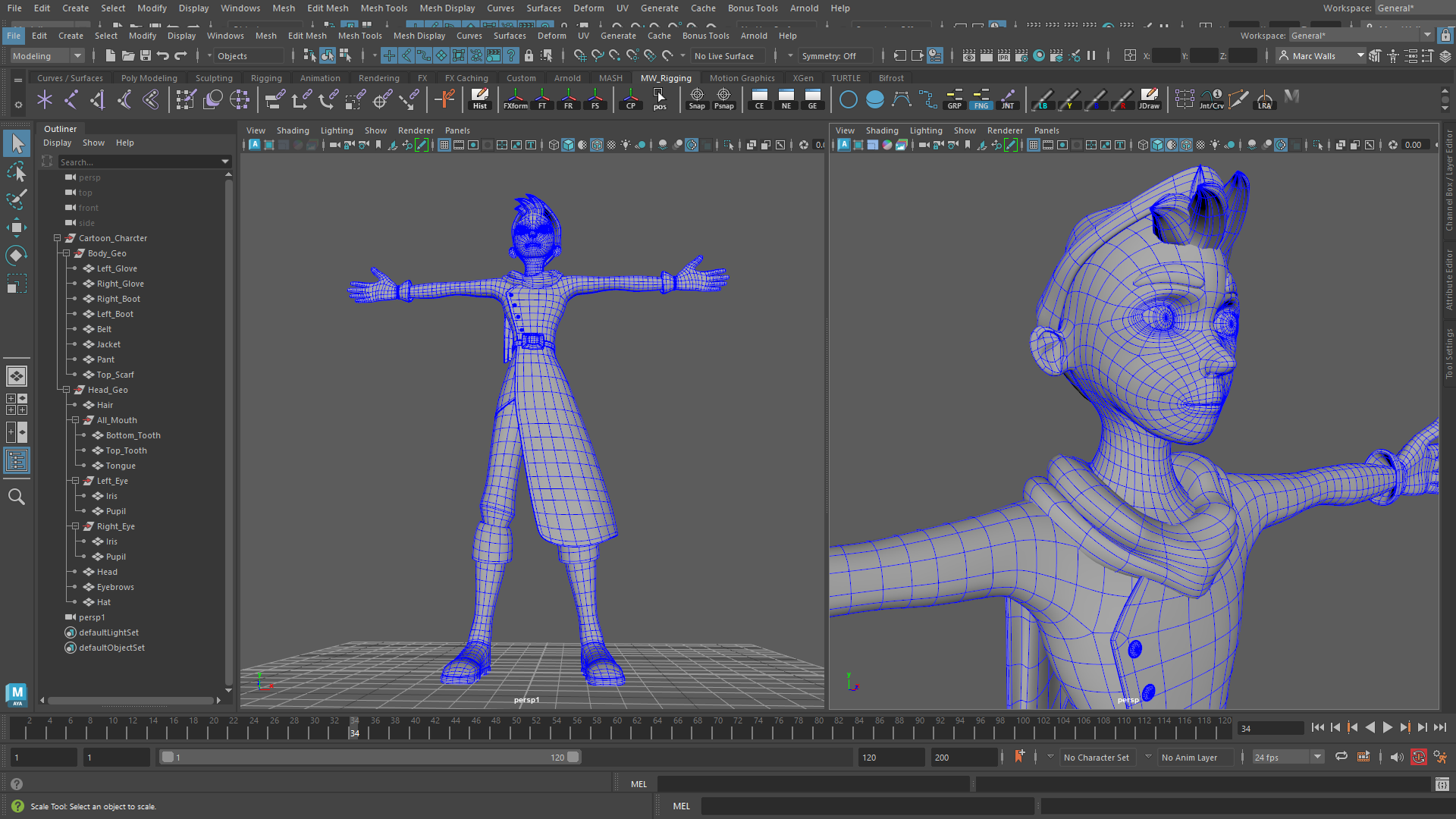
Task: Toggle the playback loop button
Action: [1341, 757]
